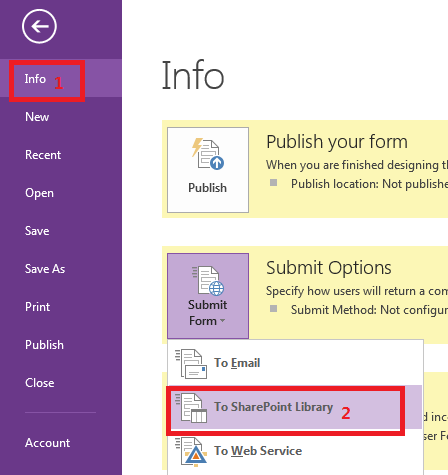
Task: Expand the Submit Form dropdown button
Action: click(208, 296)
